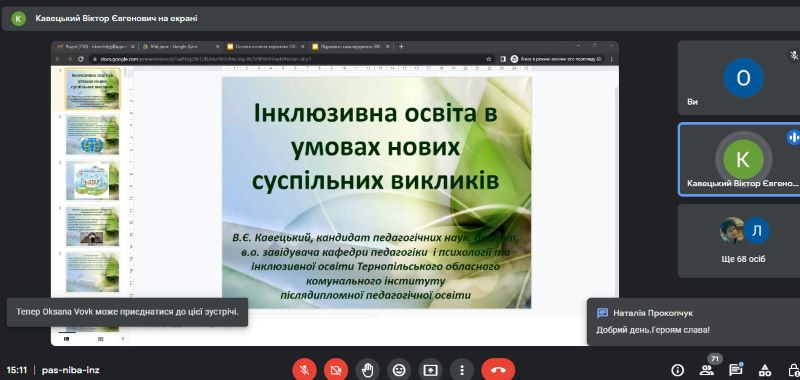Select second slide thumbnail with globe image
This screenshot has width=800, height=380.
coord(92,135)
